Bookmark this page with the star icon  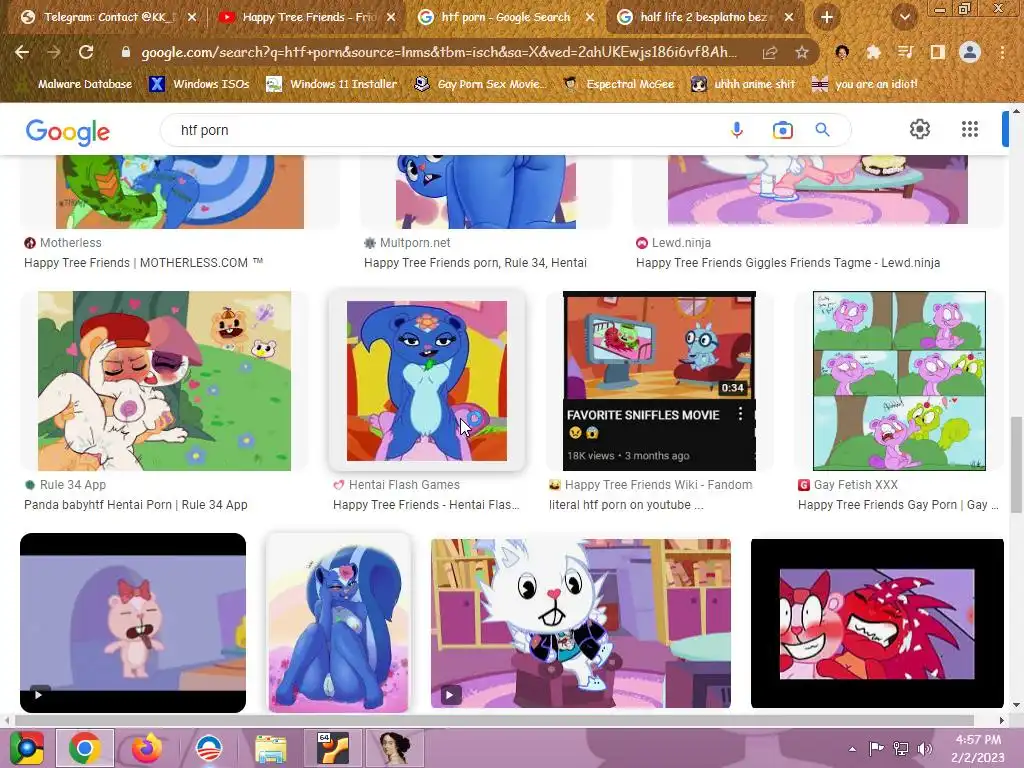tap(802, 53)
